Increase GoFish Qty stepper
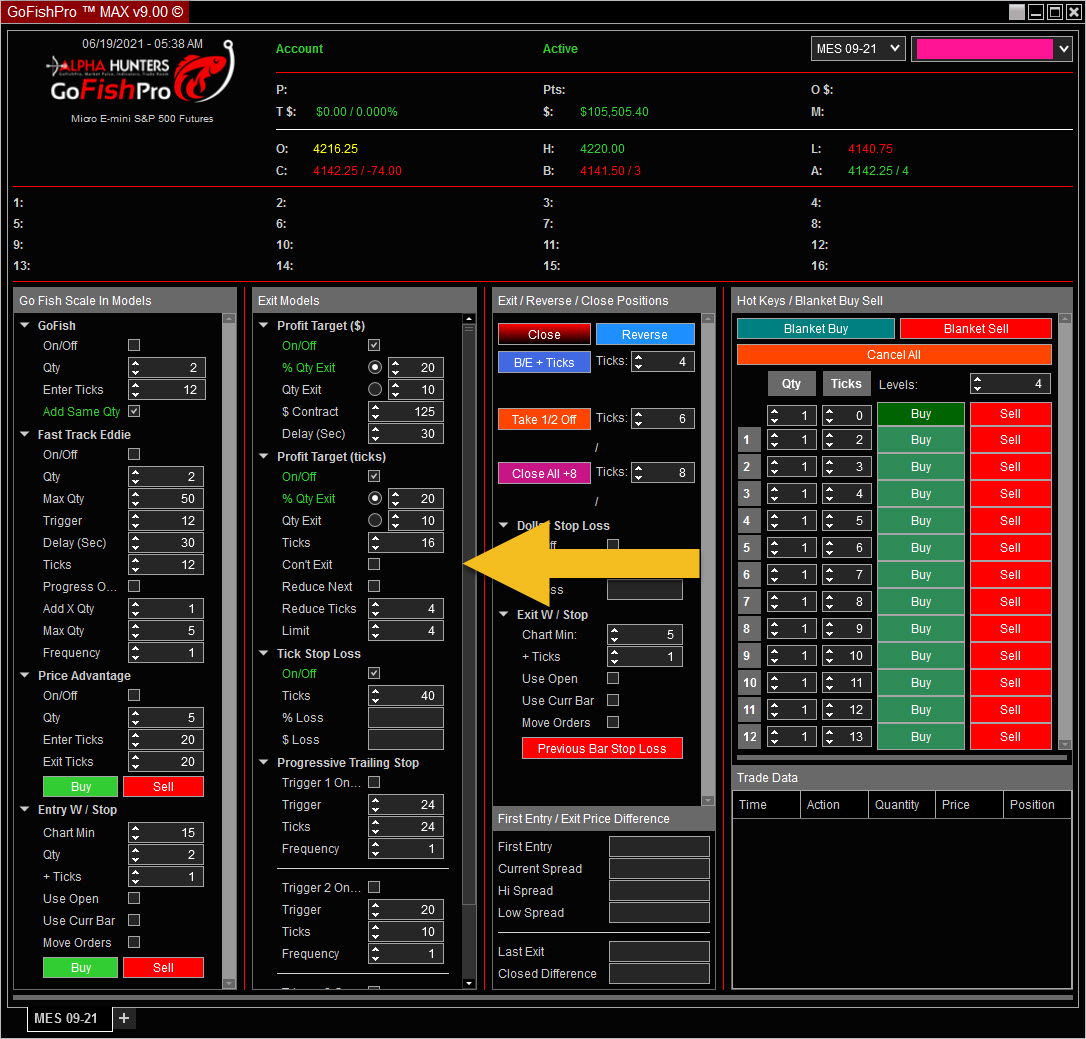Image resolution: width=1086 pixels, height=1039 pixels. point(135,363)
